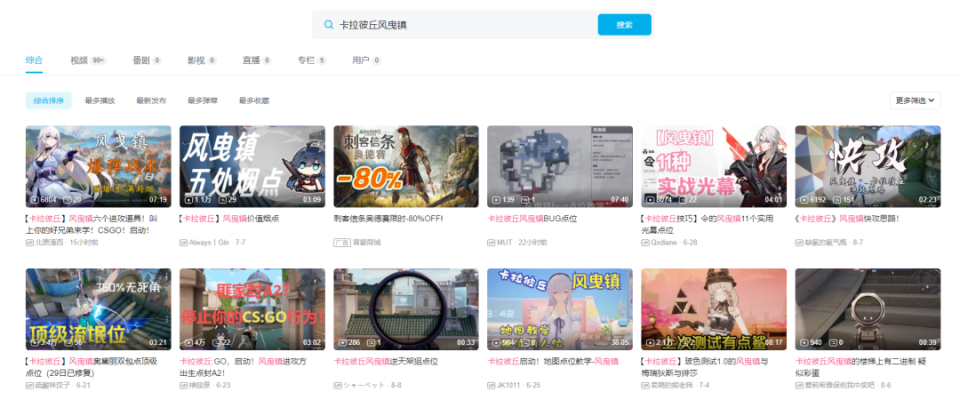Click the blue 搜索 search button
960x408 pixels.
click(x=624, y=25)
